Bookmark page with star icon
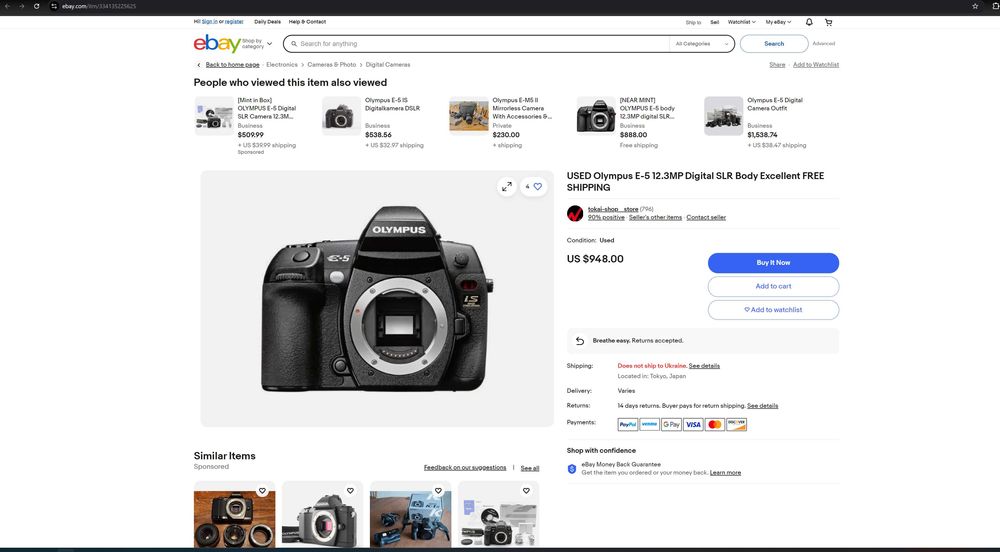 (975, 6)
